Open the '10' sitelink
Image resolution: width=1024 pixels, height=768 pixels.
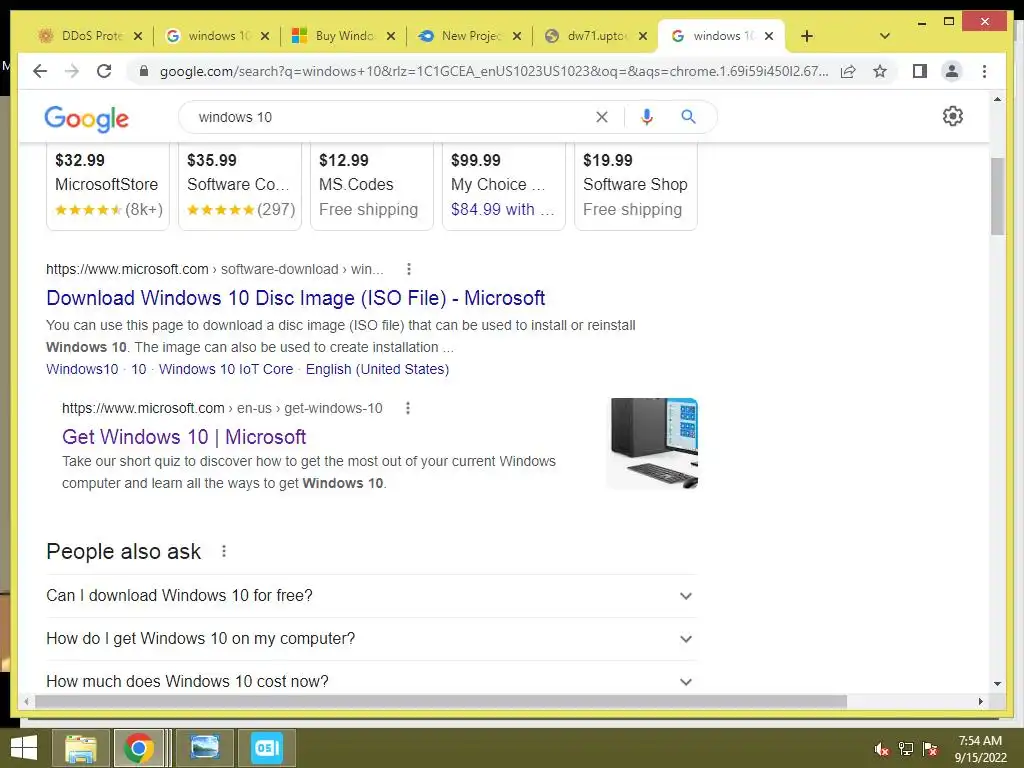point(138,369)
